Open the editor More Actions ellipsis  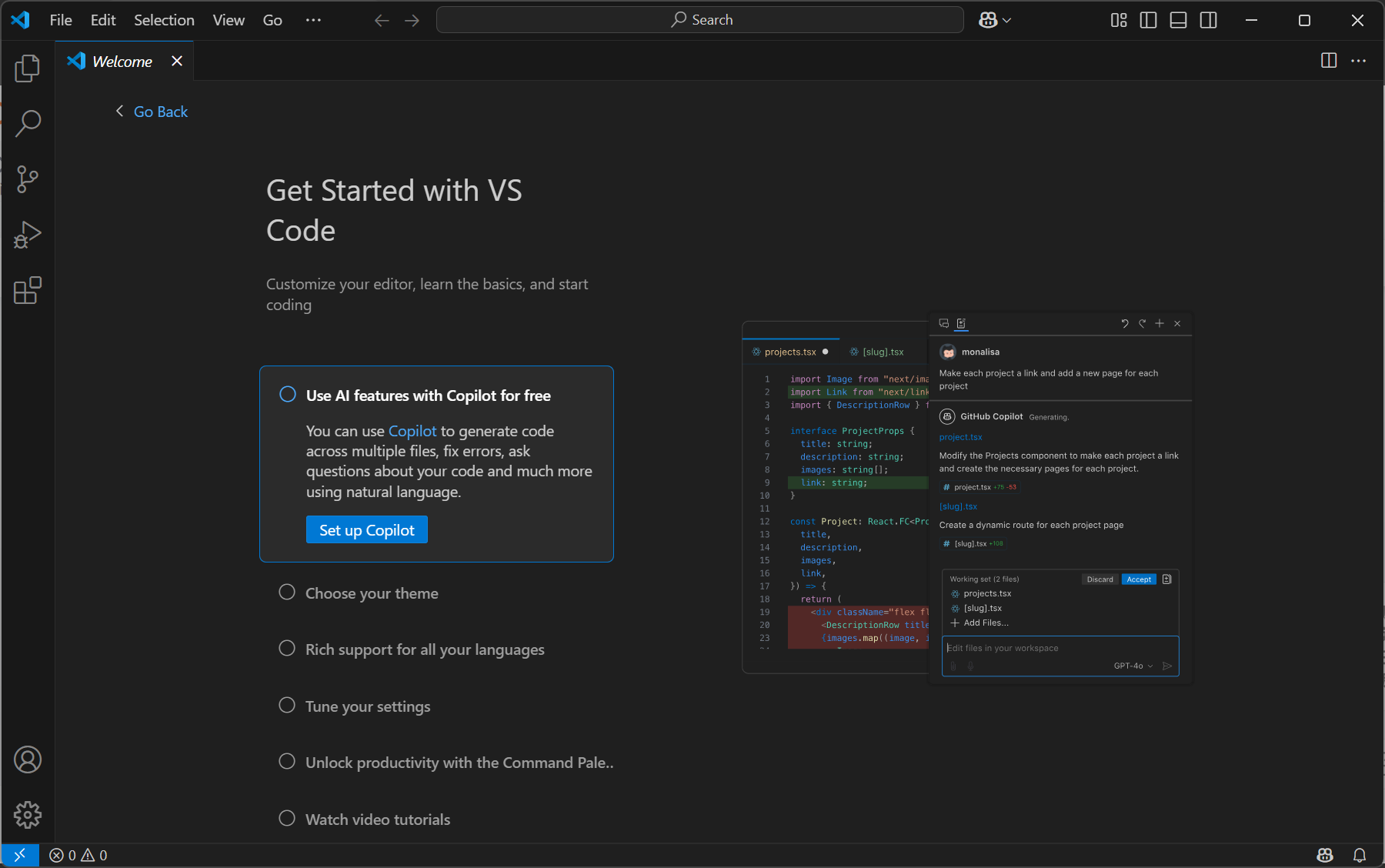tap(1359, 60)
